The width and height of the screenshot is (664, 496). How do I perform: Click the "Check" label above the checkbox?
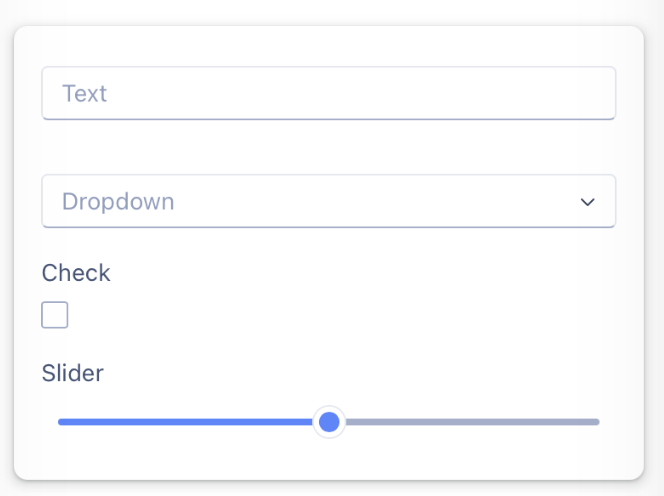(x=76, y=273)
